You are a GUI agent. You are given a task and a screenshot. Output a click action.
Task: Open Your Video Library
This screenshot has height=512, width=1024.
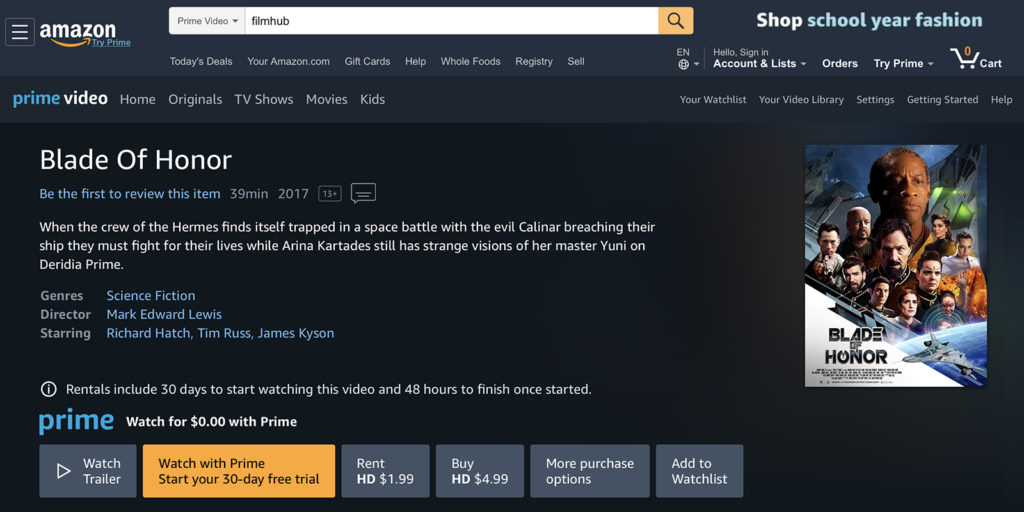(801, 100)
